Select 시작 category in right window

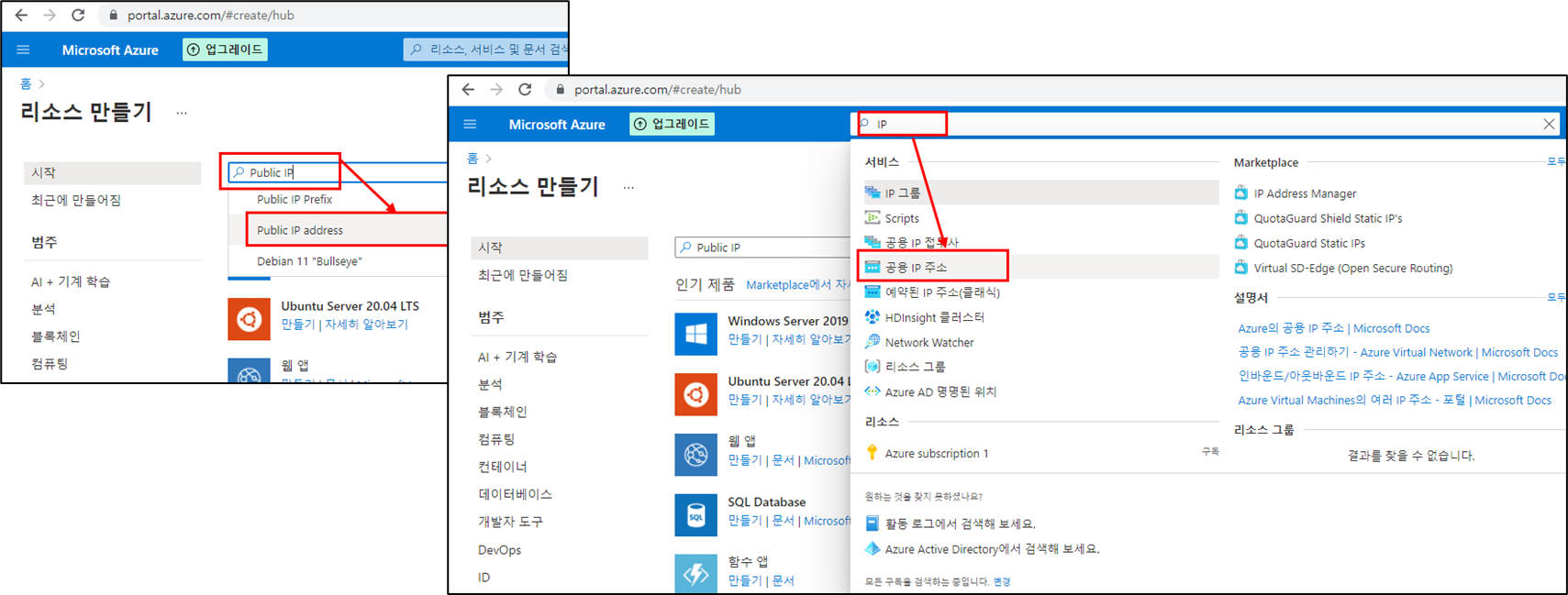559,248
